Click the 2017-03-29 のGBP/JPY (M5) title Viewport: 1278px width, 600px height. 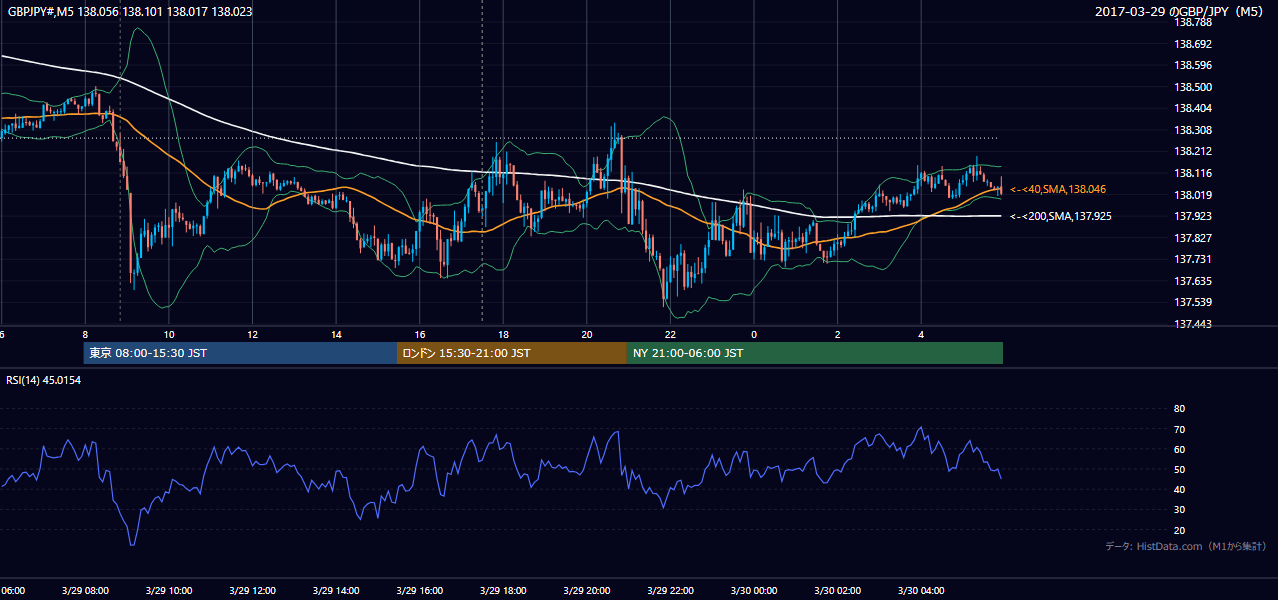click(x=1181, y=12)
